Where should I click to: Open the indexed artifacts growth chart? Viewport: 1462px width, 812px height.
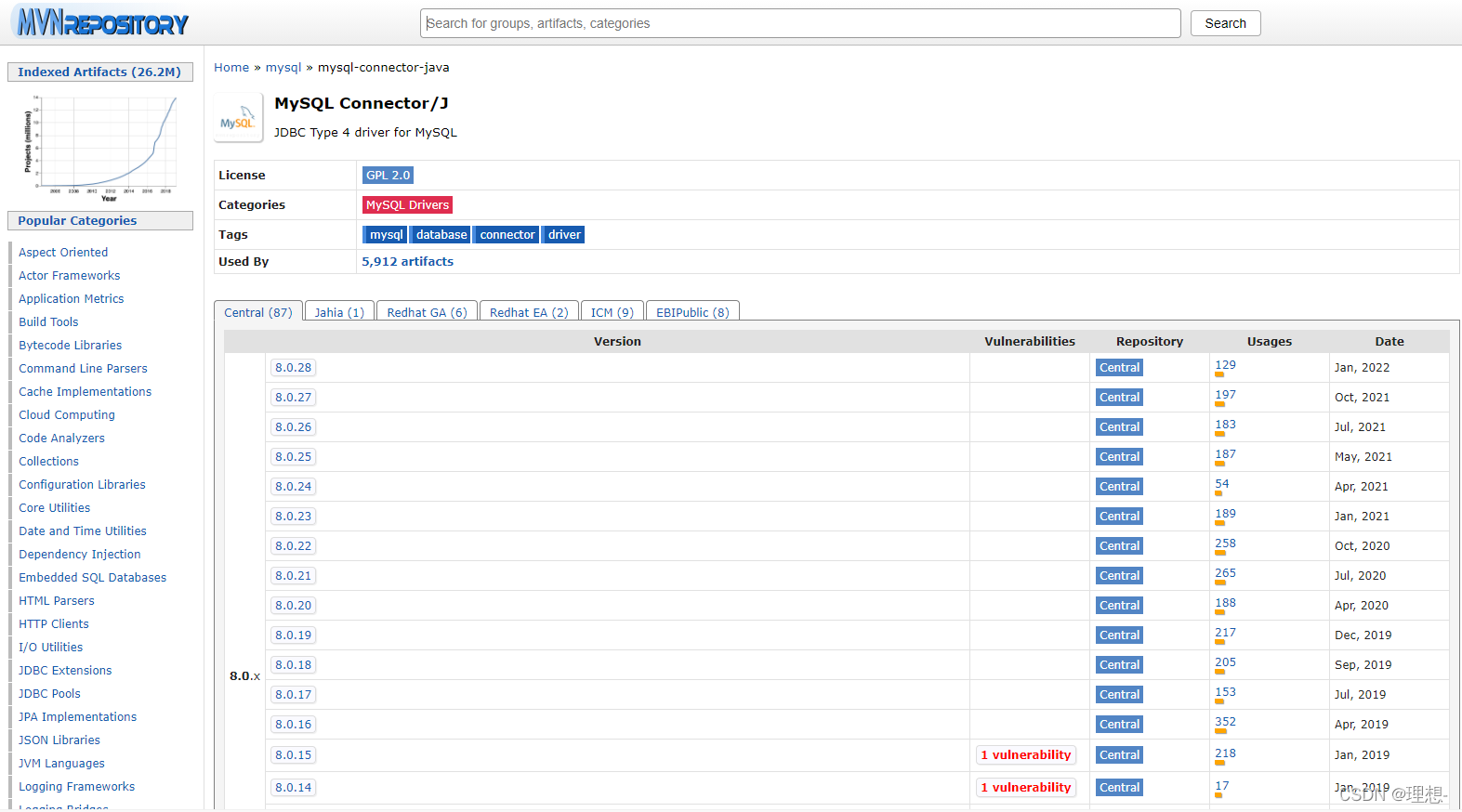(x=100, y=147)
